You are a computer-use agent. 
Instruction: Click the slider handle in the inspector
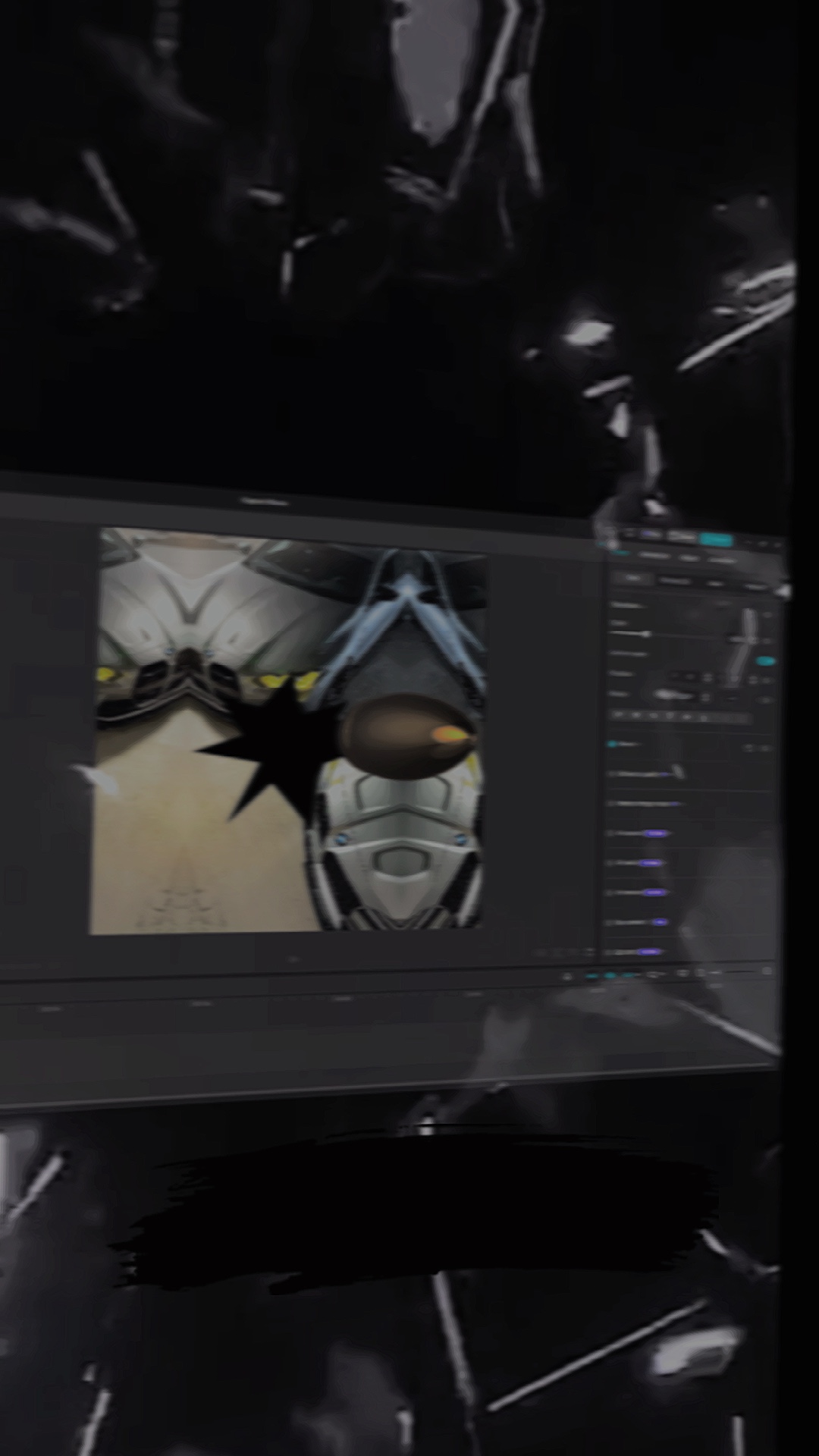point(647,633)
